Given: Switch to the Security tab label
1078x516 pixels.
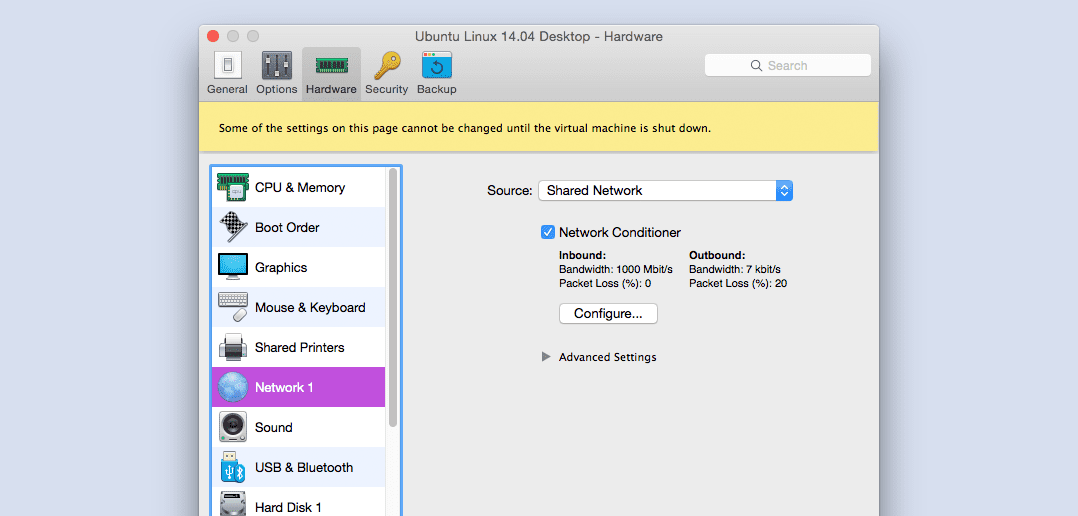Looking at the screenshot, I should point(386,89).
